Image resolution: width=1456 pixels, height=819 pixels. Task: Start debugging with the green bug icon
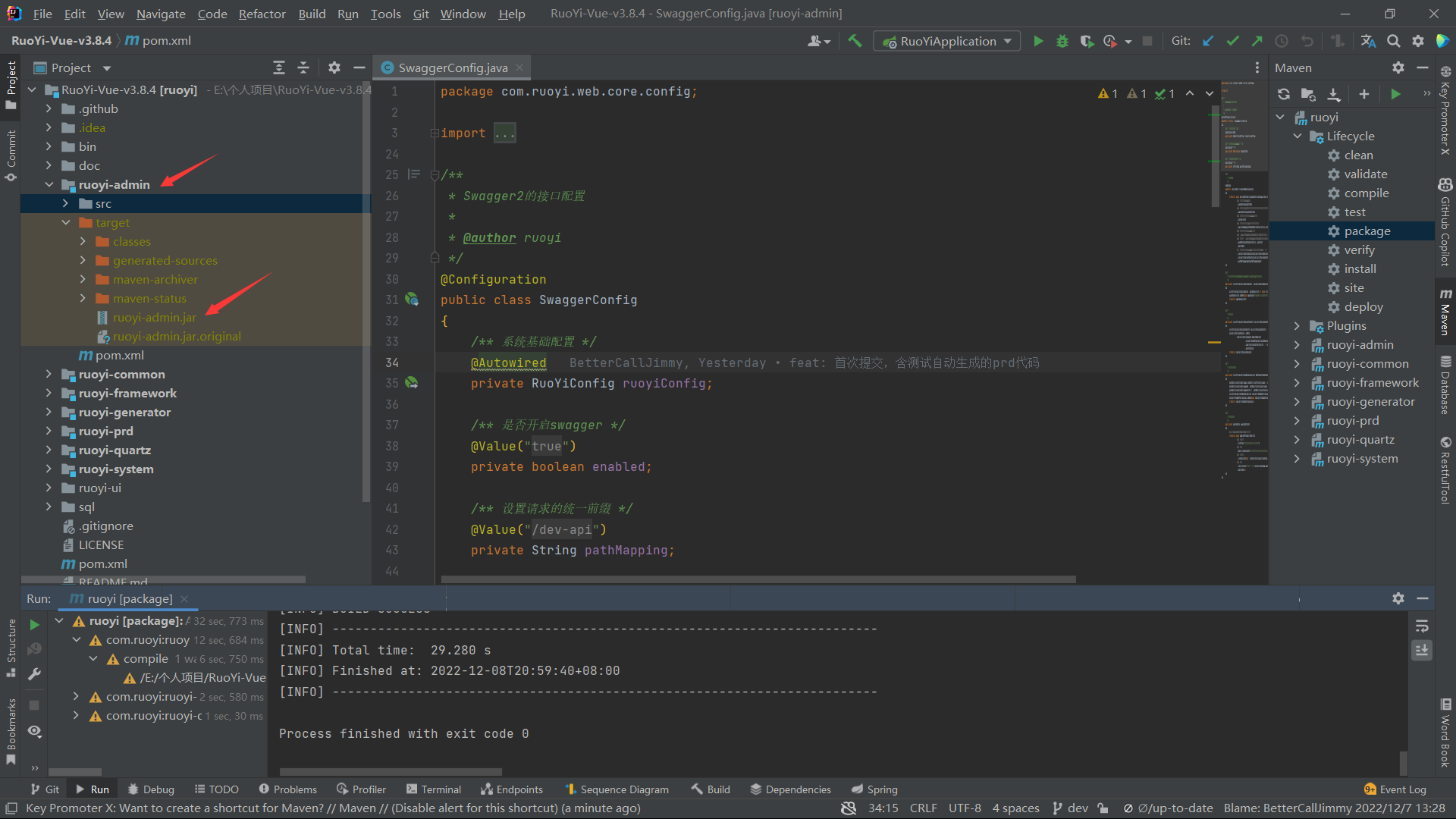tap(1062, 41)
